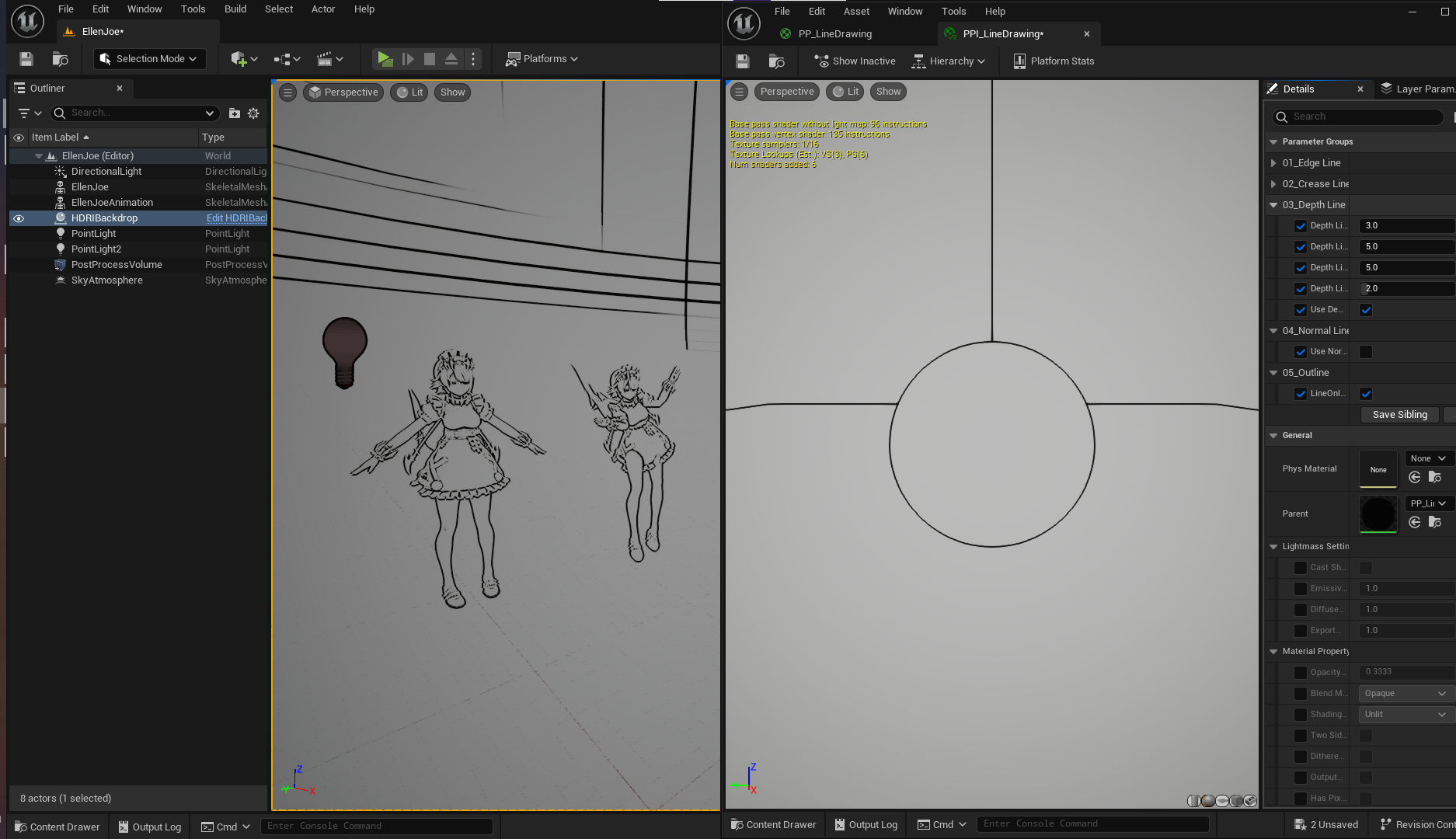The image size is (1456, 839).
Task: Open the Asset menu in material editor
Action: (x=856, y=12)
